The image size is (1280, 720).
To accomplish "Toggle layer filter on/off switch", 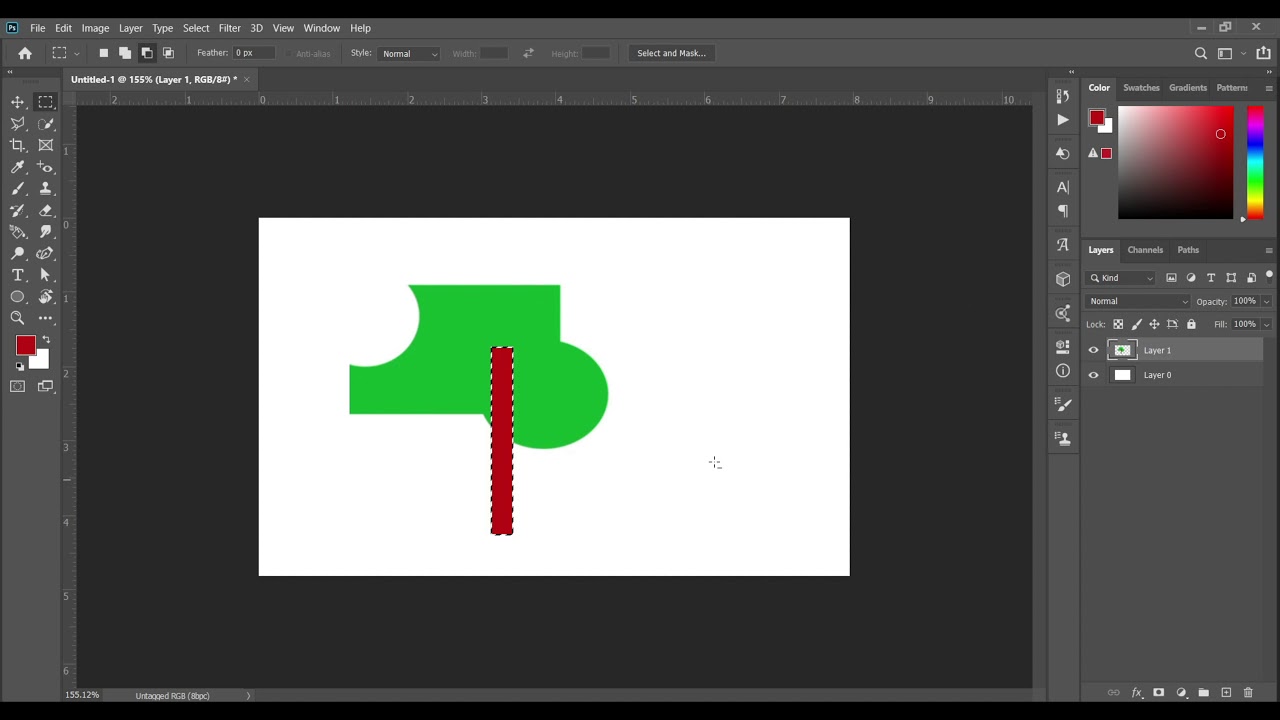I will pos(1269,276).
